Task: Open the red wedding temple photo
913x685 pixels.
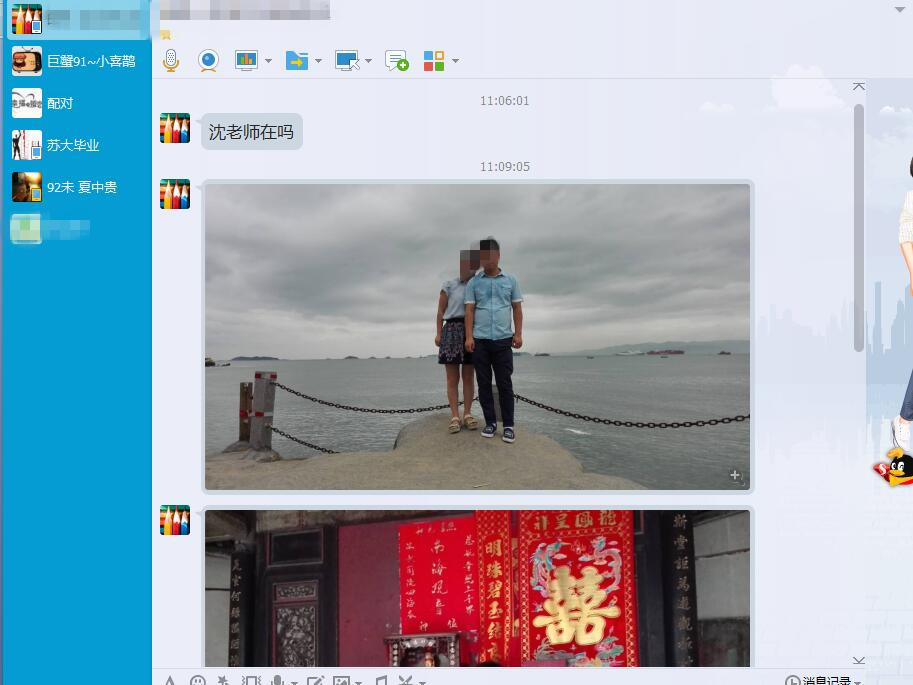Action: point(477,588)
